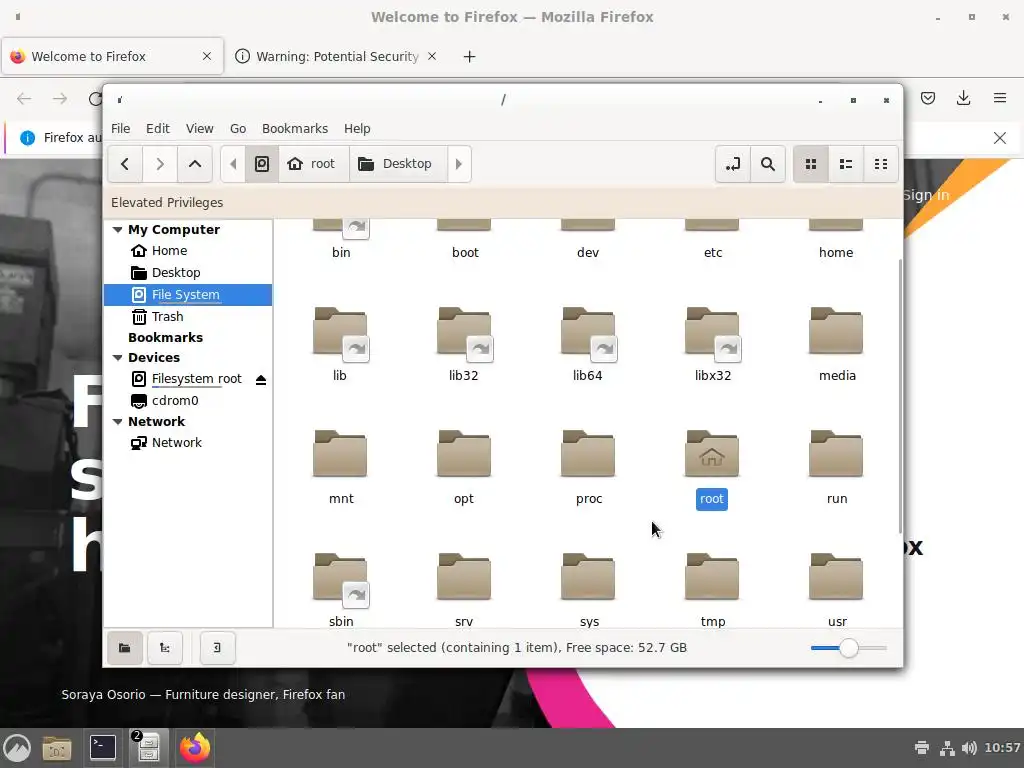
Task: Hide the sidebar with the statusbar button
Action: pyautogui.click(x=217, y=648)
